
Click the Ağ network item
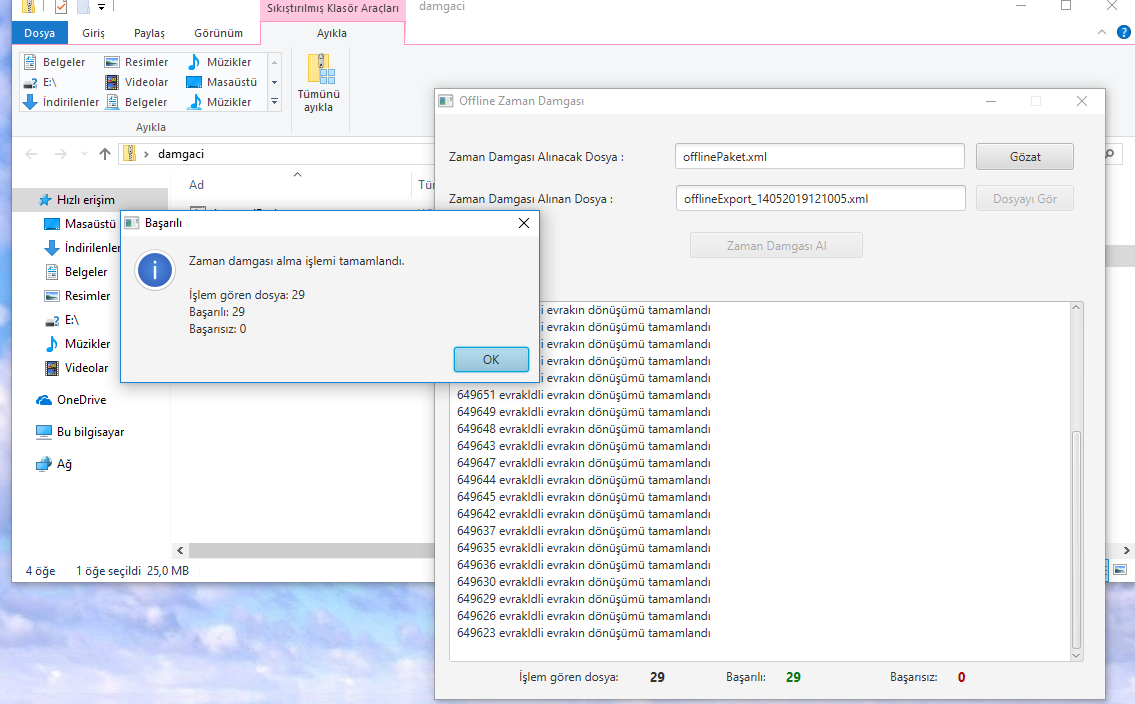pos(64,464)
